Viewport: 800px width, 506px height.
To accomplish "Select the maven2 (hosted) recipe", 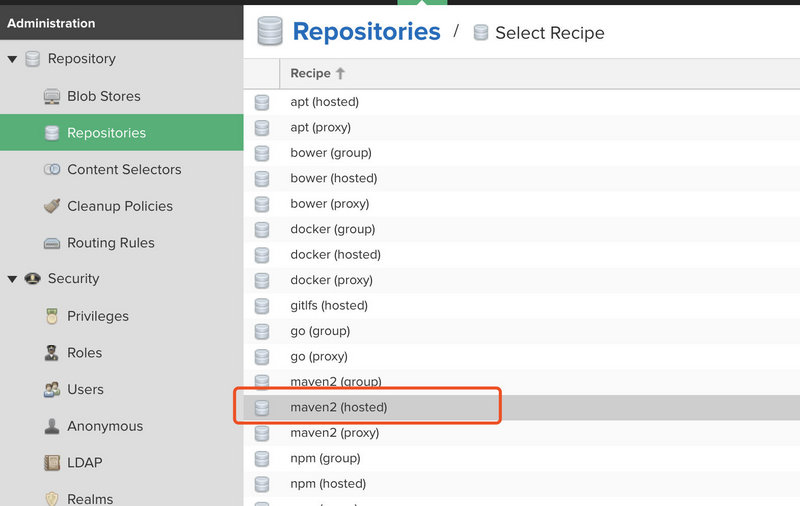I will (338, 407).
